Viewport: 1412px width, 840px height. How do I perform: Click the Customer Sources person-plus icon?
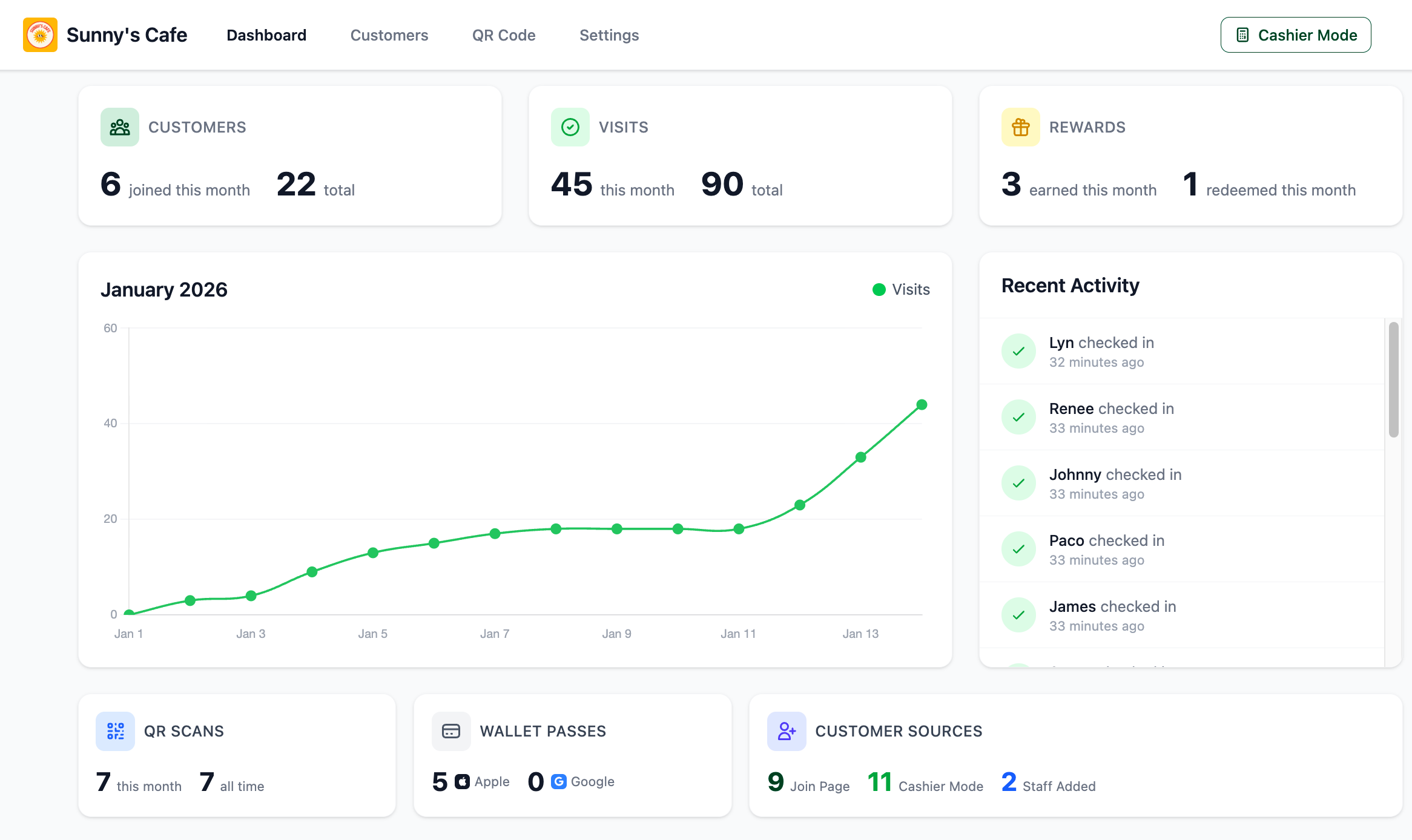coord(787,731)
